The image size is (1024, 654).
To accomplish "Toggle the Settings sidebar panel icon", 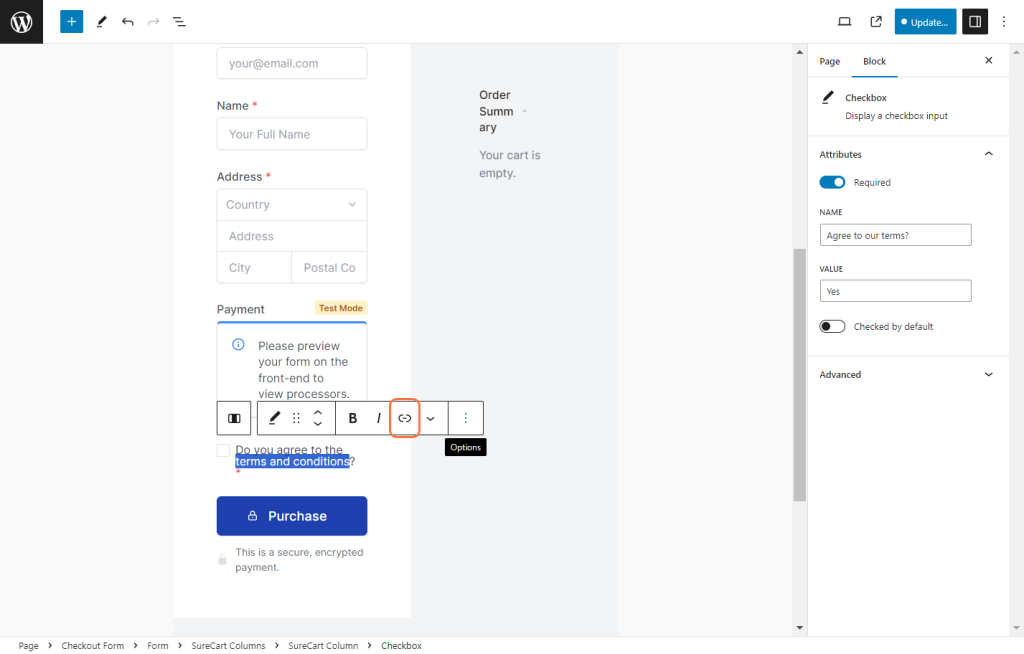I will point(975,21).
